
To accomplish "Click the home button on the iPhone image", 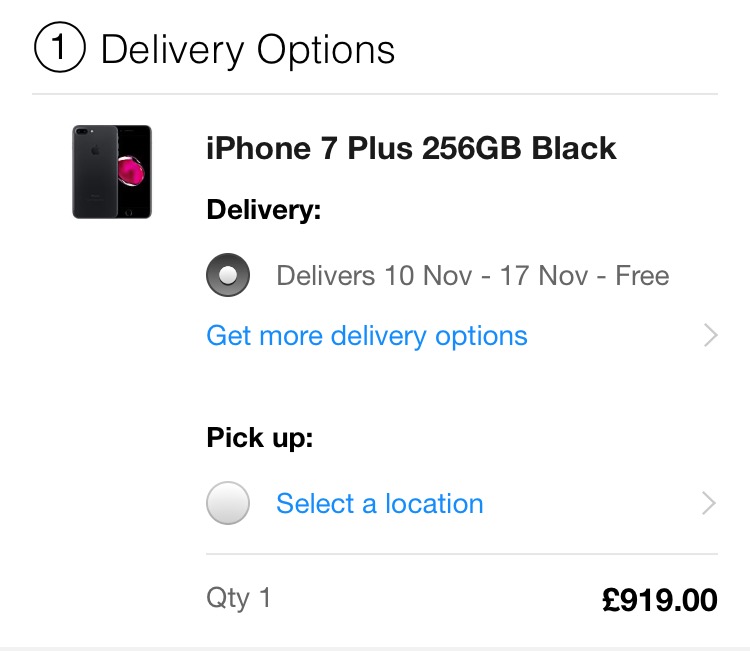I will pos(129,212).
